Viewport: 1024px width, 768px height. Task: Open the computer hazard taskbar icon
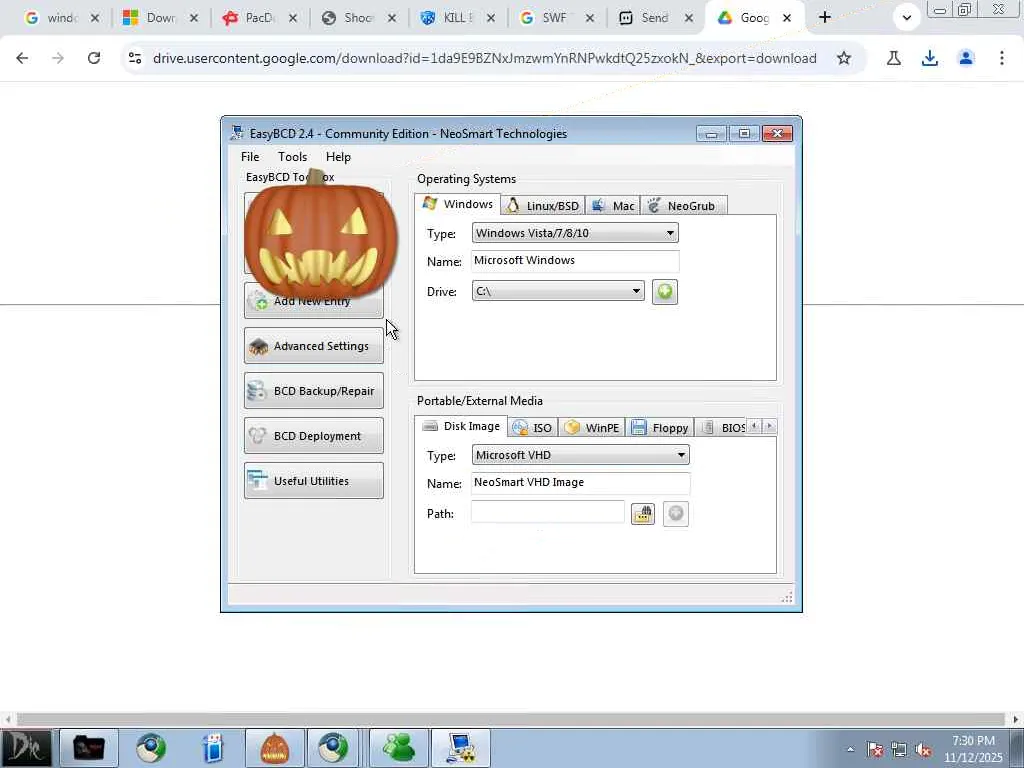(461, 748)
